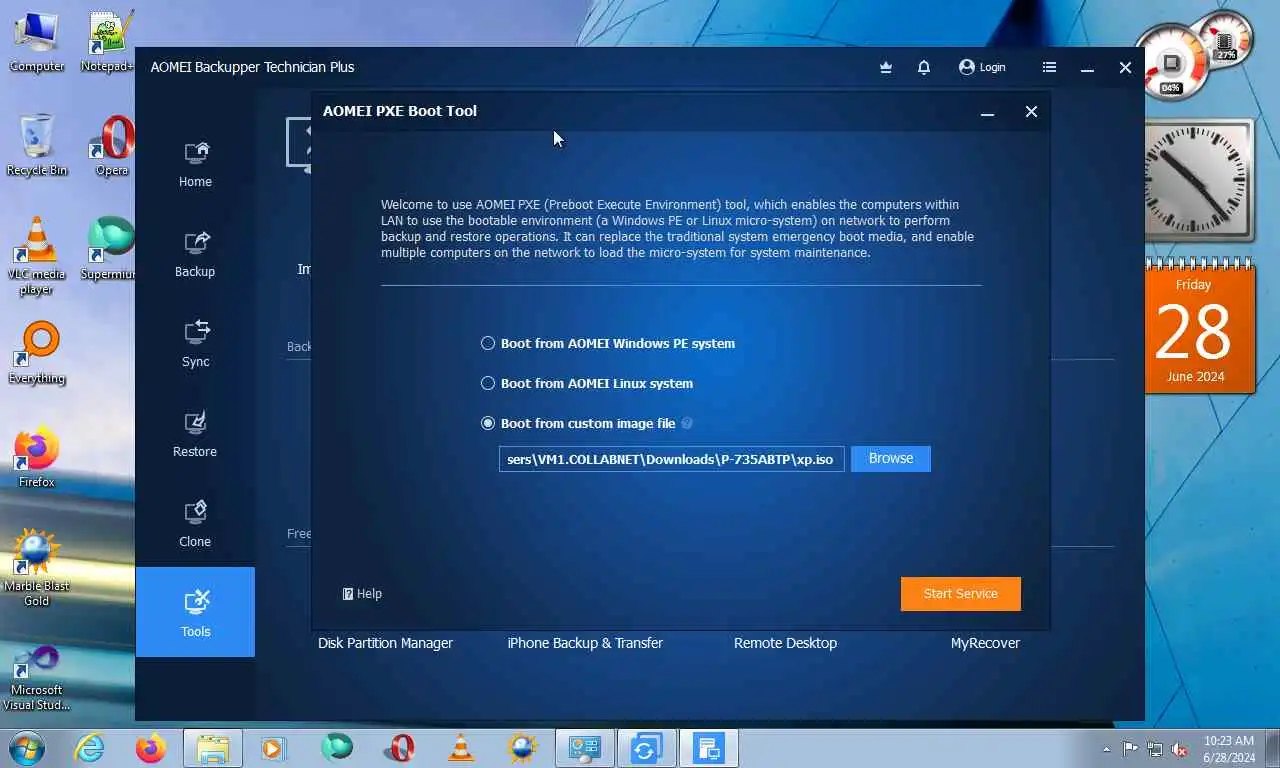The width and height of the screenshot is (1280, 768).
Task: Click Browse to choose an ISO file
Action: coord(891,458)
